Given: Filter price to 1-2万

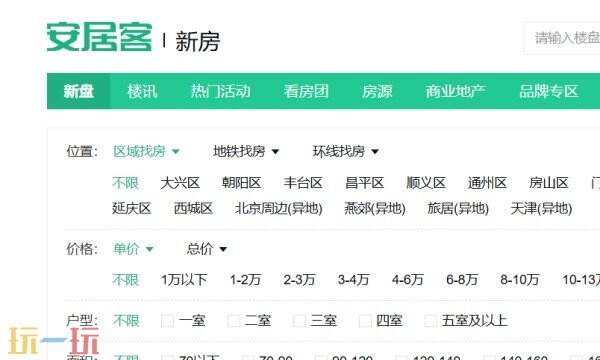Looking at the screenshot, I should pyautogui.click(x=245, y=280).
